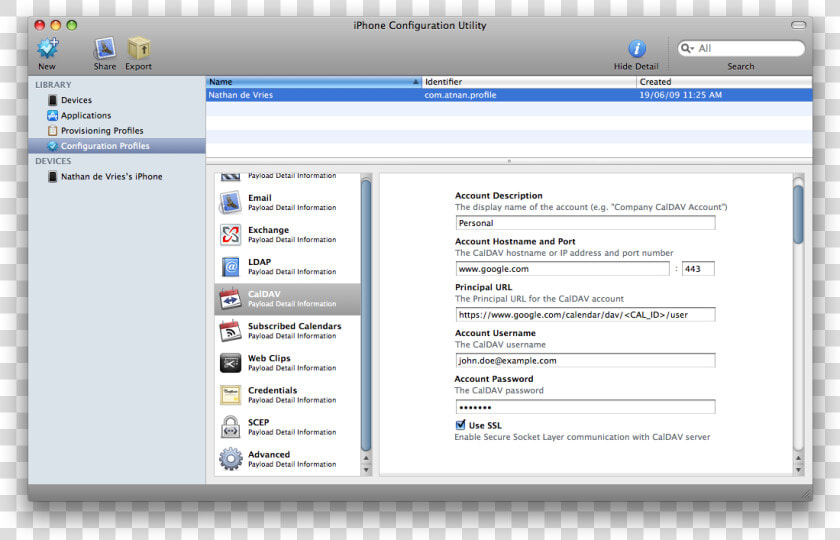Click the Account Description field

[586, 223]
